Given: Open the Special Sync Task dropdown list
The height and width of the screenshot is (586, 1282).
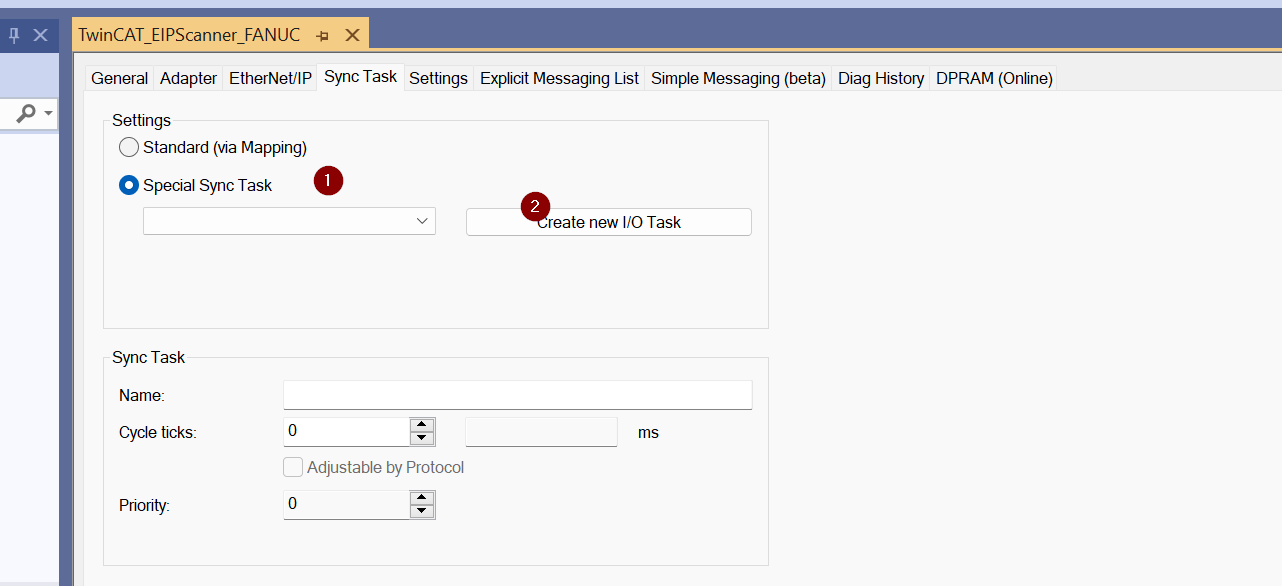Looking at the screenshot, I should pyautogui.click(x=289, y=222).
